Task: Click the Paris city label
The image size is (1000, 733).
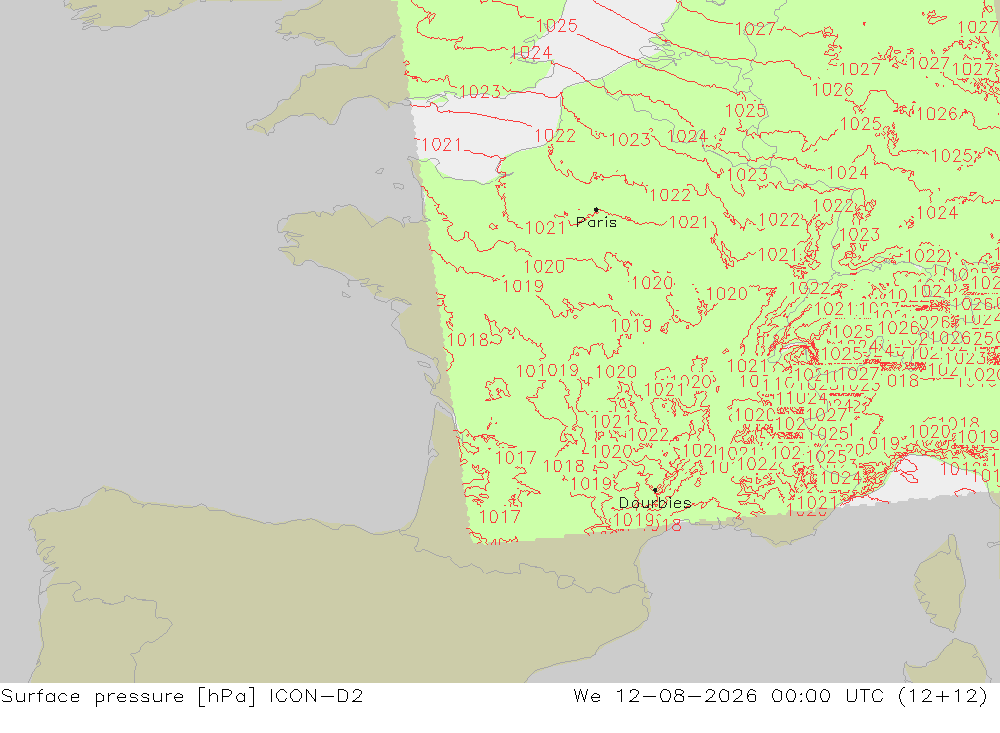Action: point(596,222)
